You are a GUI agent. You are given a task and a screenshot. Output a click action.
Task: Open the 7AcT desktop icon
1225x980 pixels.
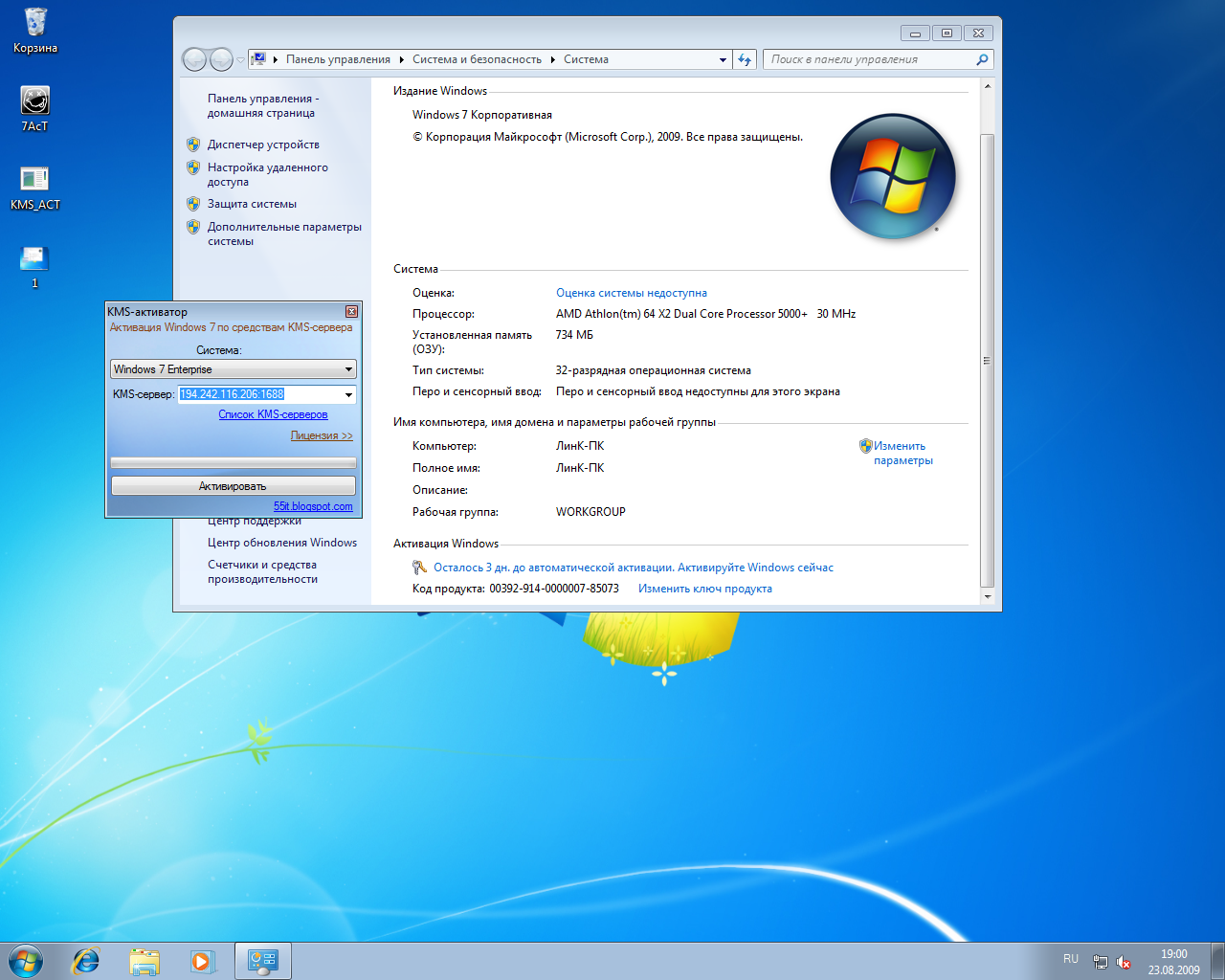35,108
